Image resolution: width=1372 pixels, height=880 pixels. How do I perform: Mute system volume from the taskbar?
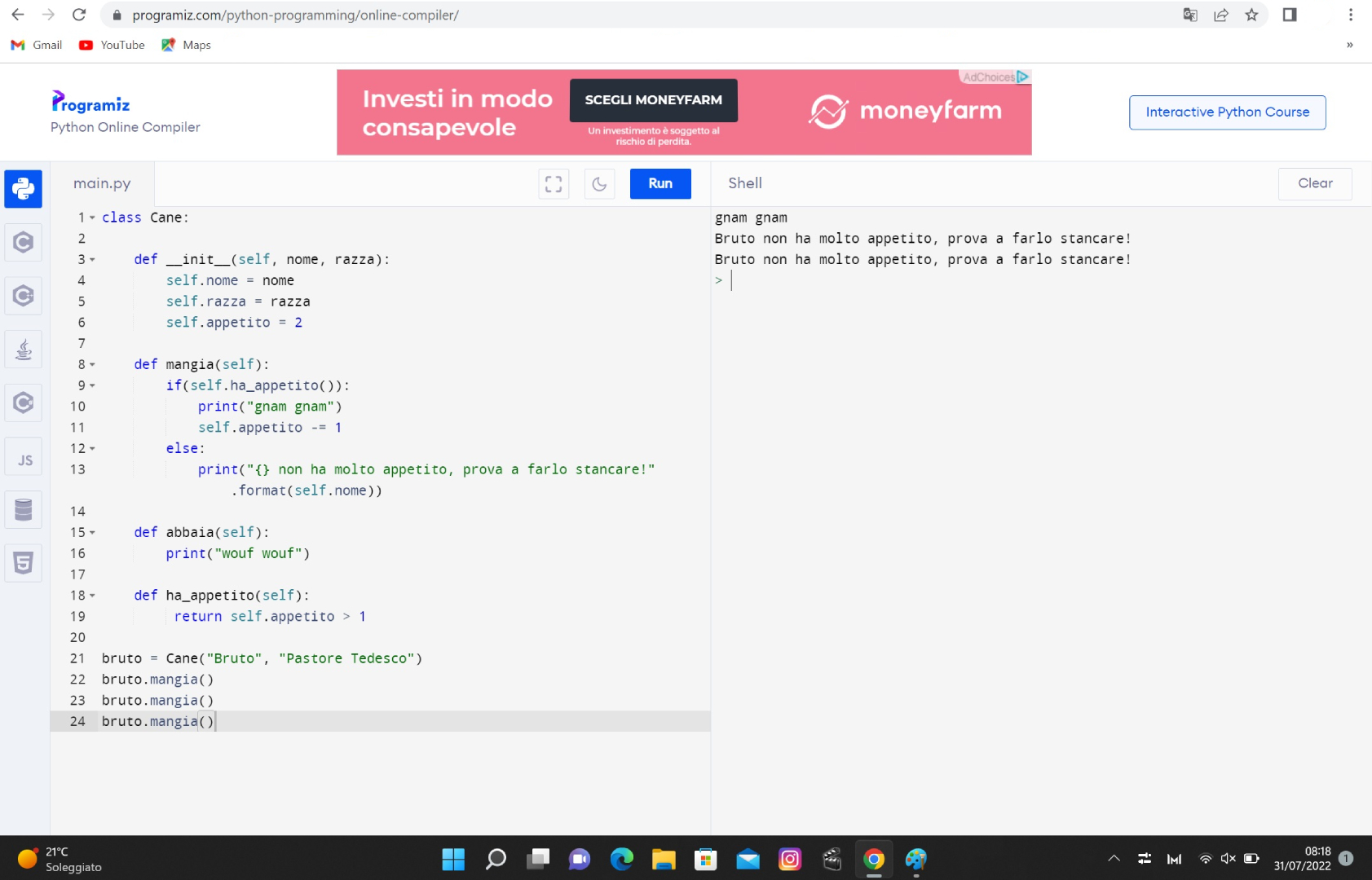point(1228,858)
